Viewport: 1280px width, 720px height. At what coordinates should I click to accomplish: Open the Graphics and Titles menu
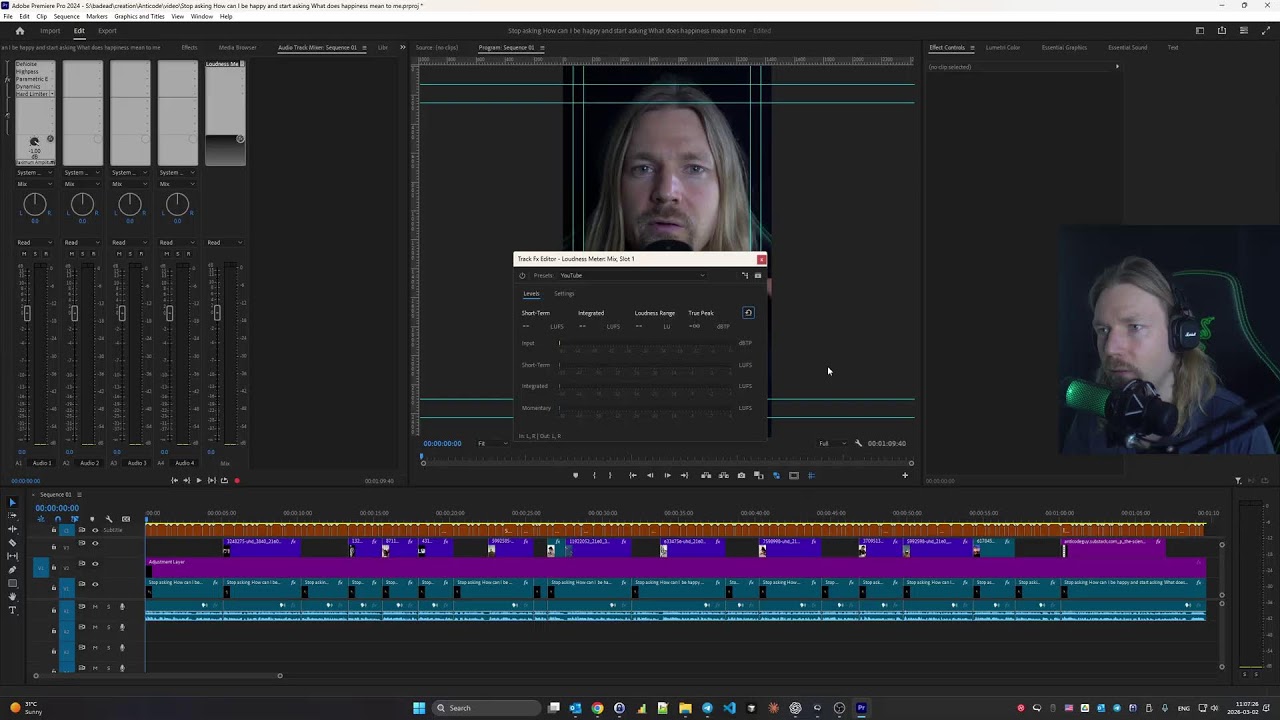139,17
